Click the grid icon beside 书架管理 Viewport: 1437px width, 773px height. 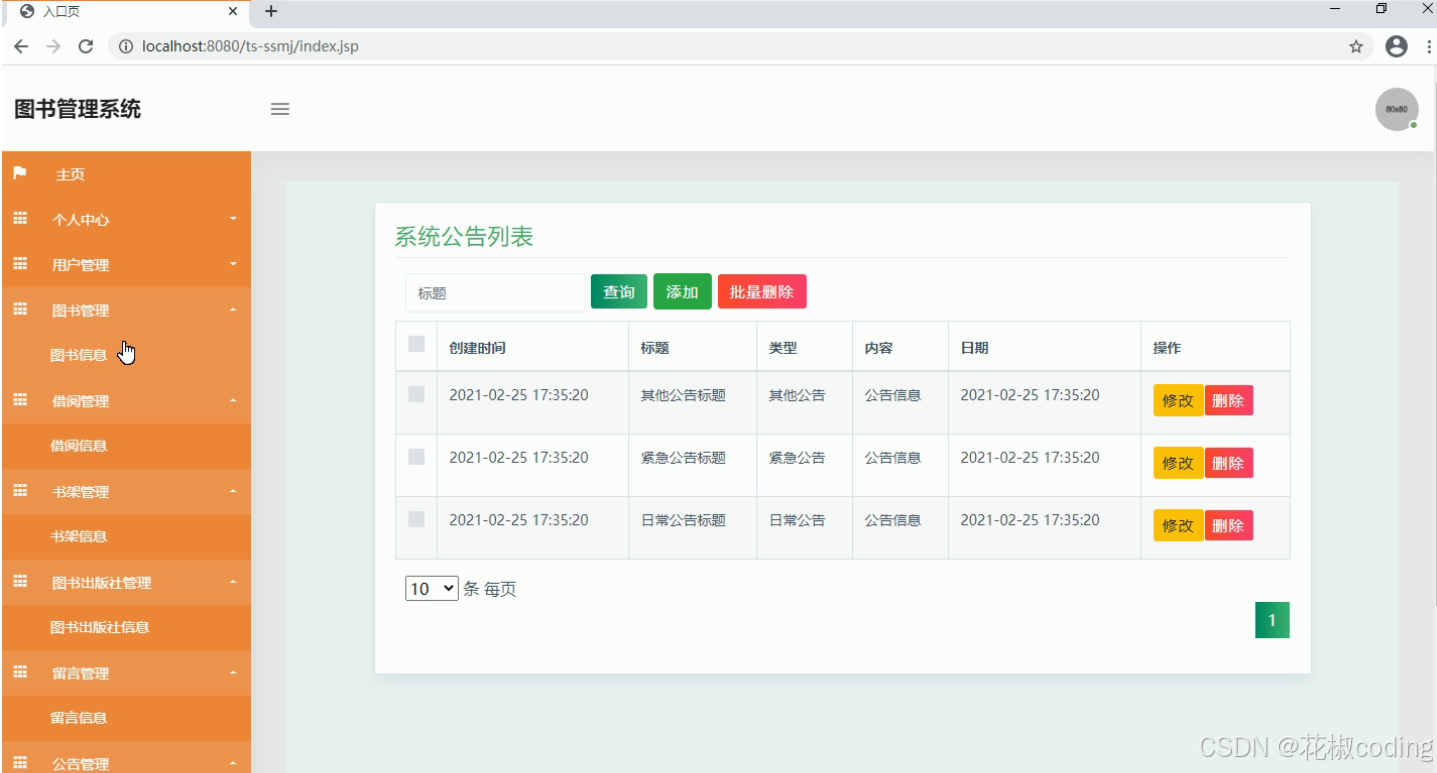pyautogui.click(x=19, y=491)
